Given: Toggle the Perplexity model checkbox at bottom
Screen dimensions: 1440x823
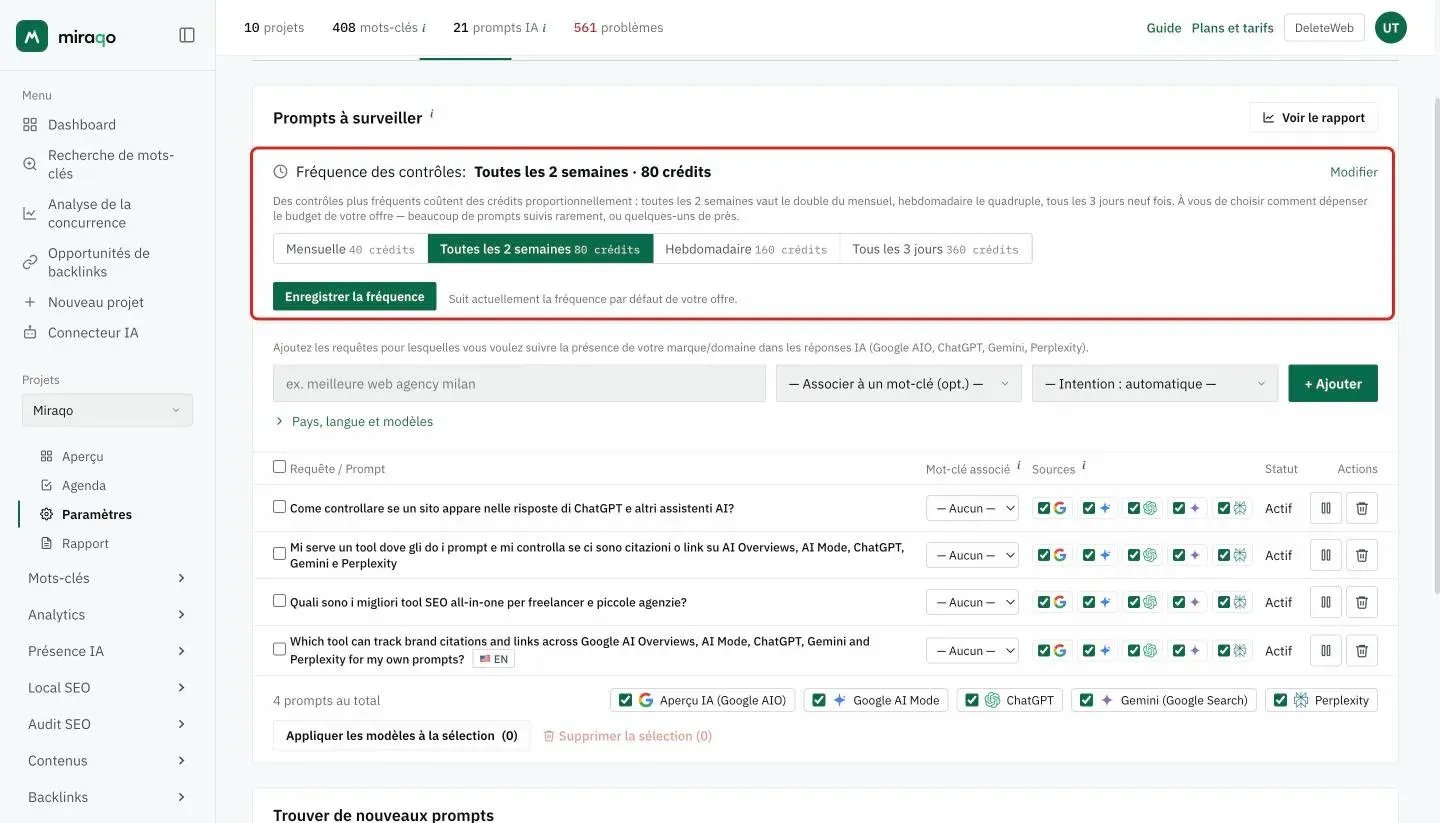Looking at the screenshot, I should (x=1280, y=700).
